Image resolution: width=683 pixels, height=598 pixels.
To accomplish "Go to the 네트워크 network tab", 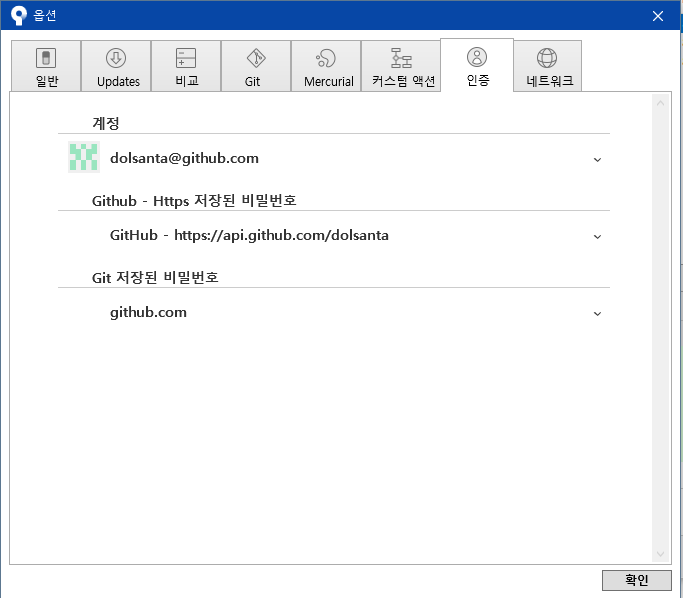I will 548,66.
